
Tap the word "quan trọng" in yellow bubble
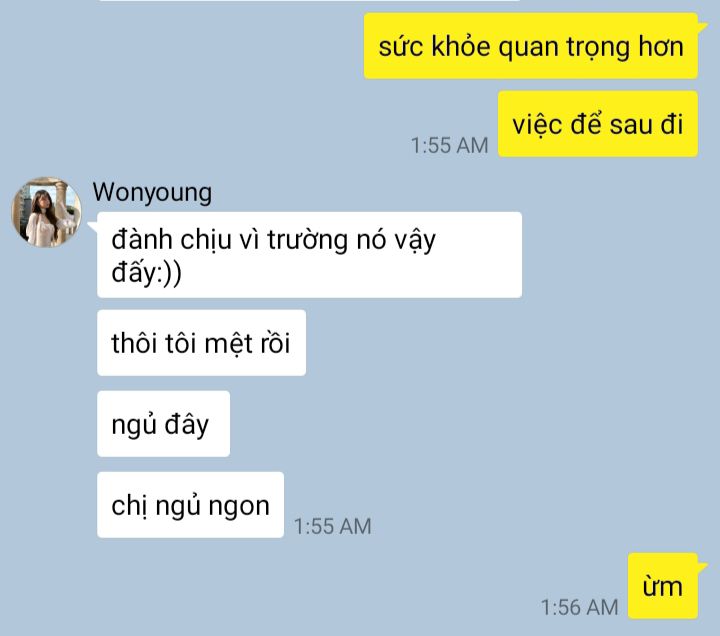565,48
